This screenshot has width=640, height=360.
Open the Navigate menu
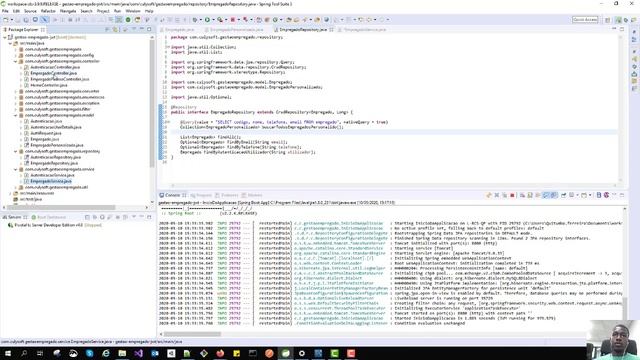click(68, 11)
